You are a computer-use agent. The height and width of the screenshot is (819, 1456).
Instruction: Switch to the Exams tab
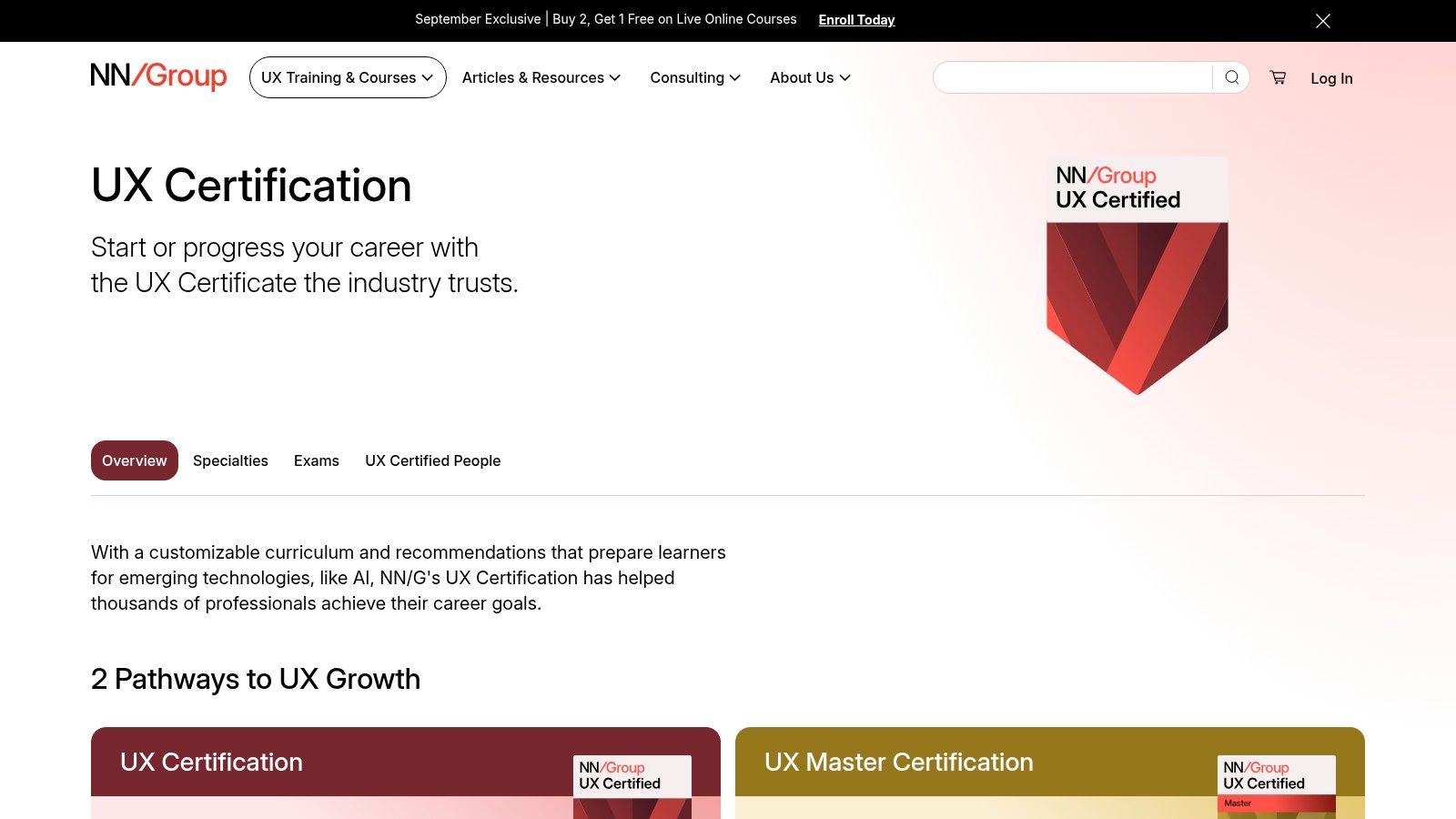coord(317,460)
